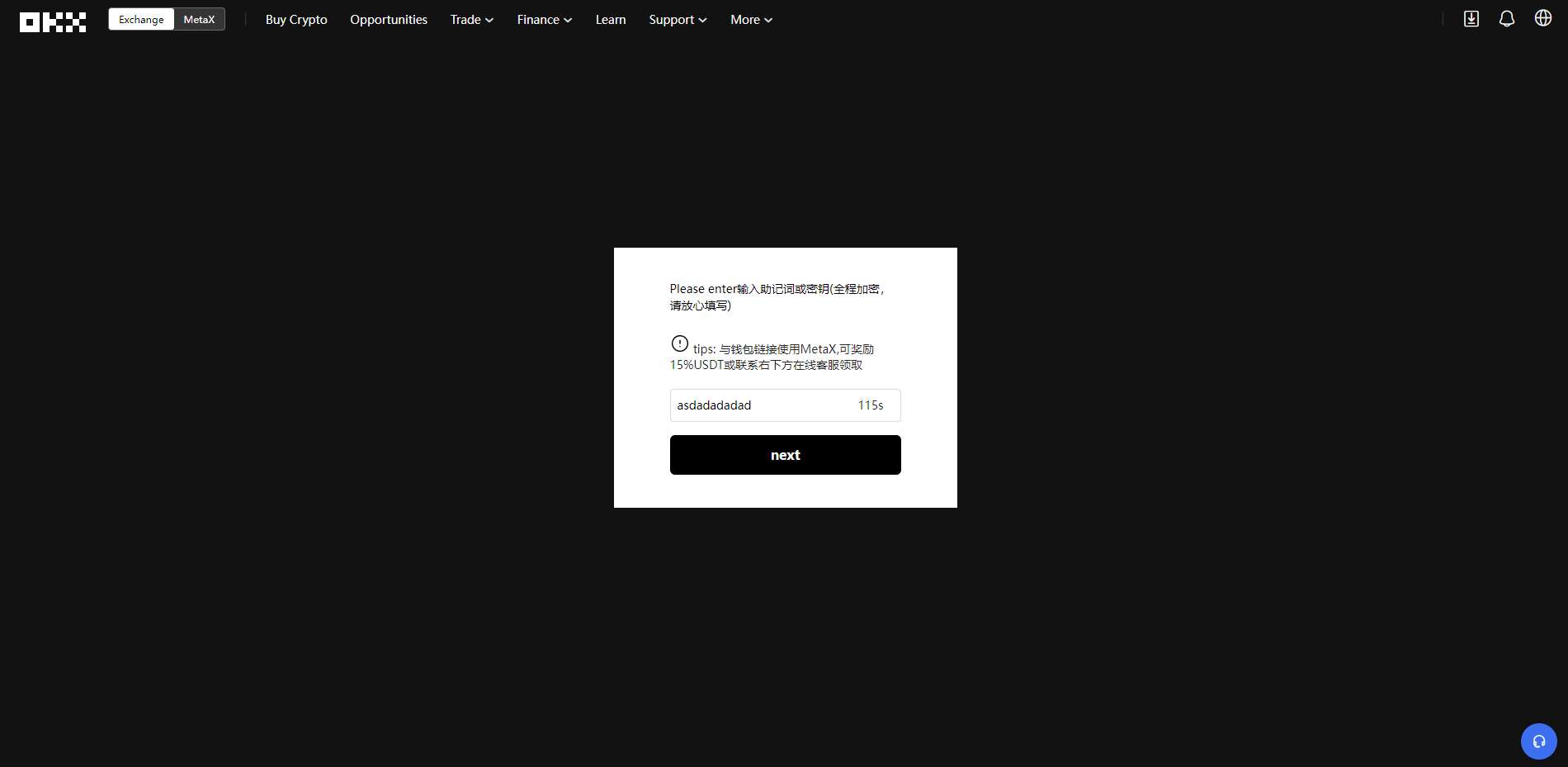Focus the field containing asdadadadad
1568x767 pixels.
759,405
